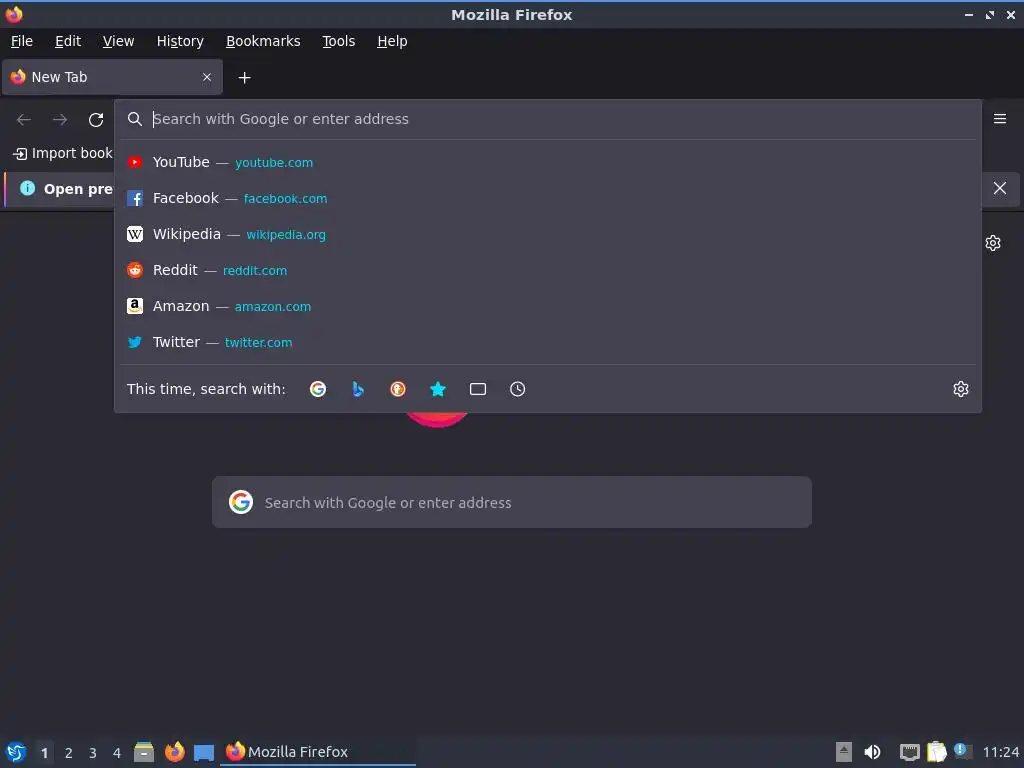
Task: Open a new tab with plus button
Action: coord(244,78)
